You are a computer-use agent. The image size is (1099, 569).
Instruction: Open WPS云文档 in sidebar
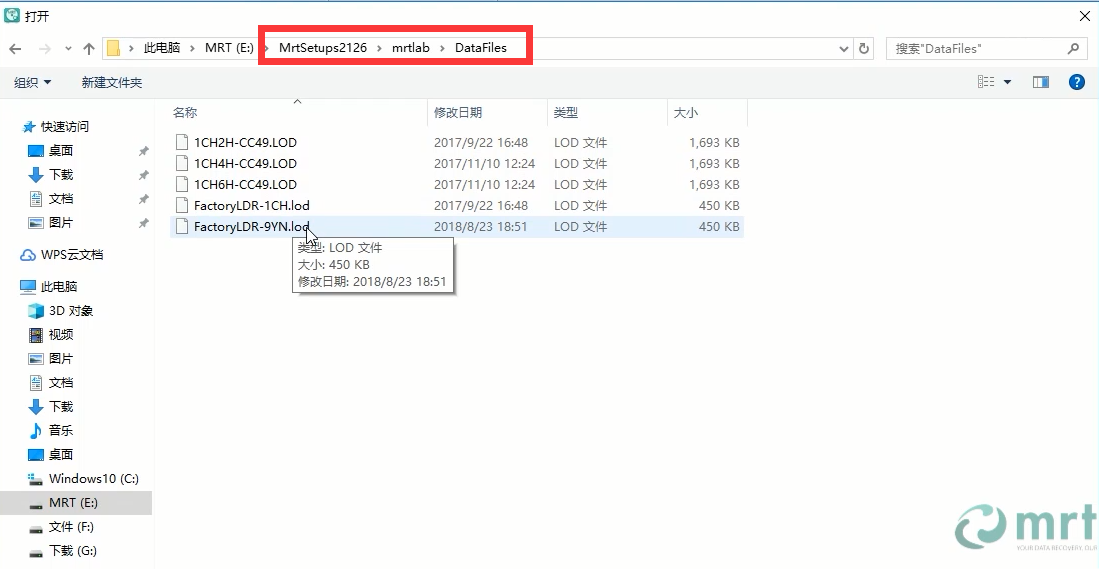[71, 255]
